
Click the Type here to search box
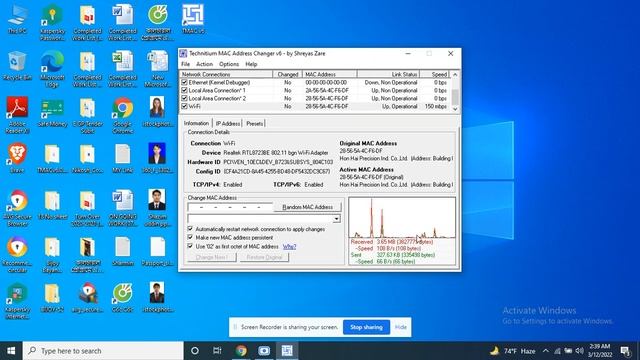(103, 351)
